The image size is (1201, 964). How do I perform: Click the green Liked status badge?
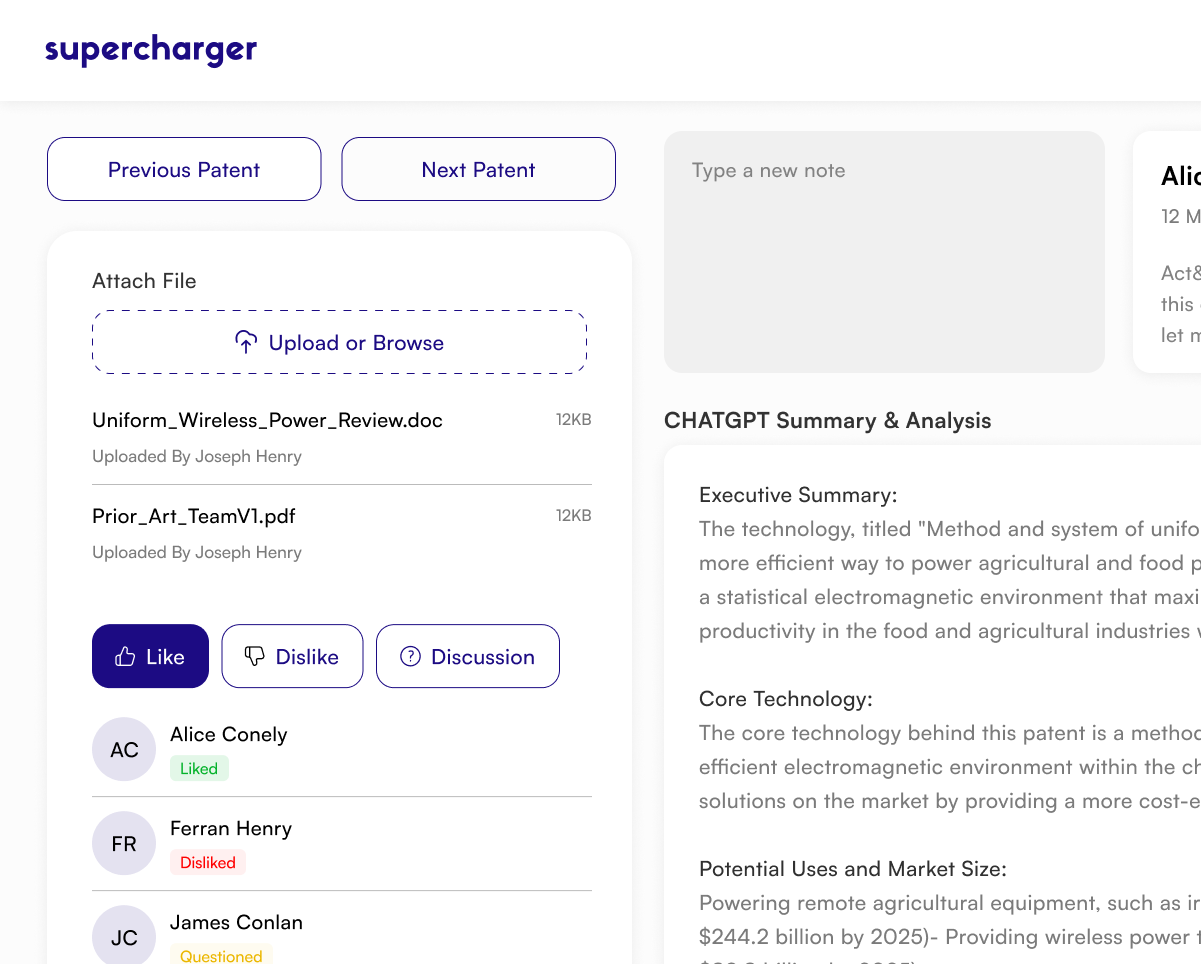pos(199,768)
